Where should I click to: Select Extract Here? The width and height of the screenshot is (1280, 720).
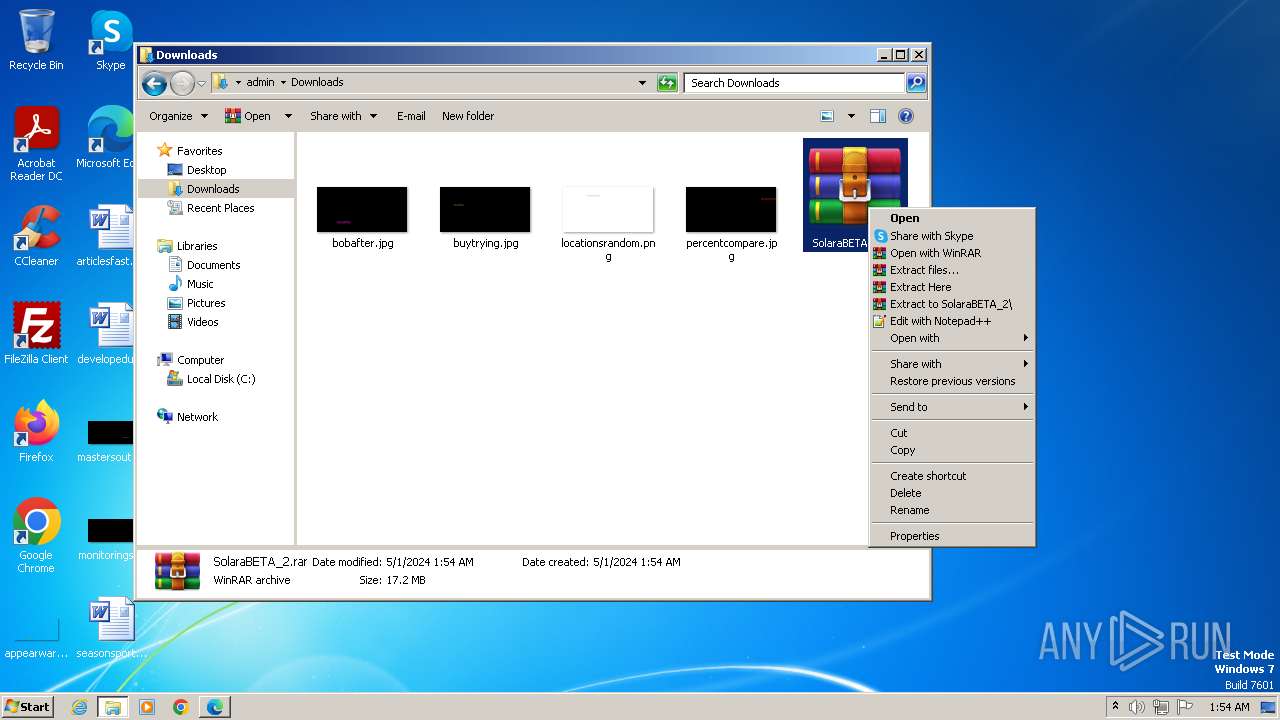952,287
